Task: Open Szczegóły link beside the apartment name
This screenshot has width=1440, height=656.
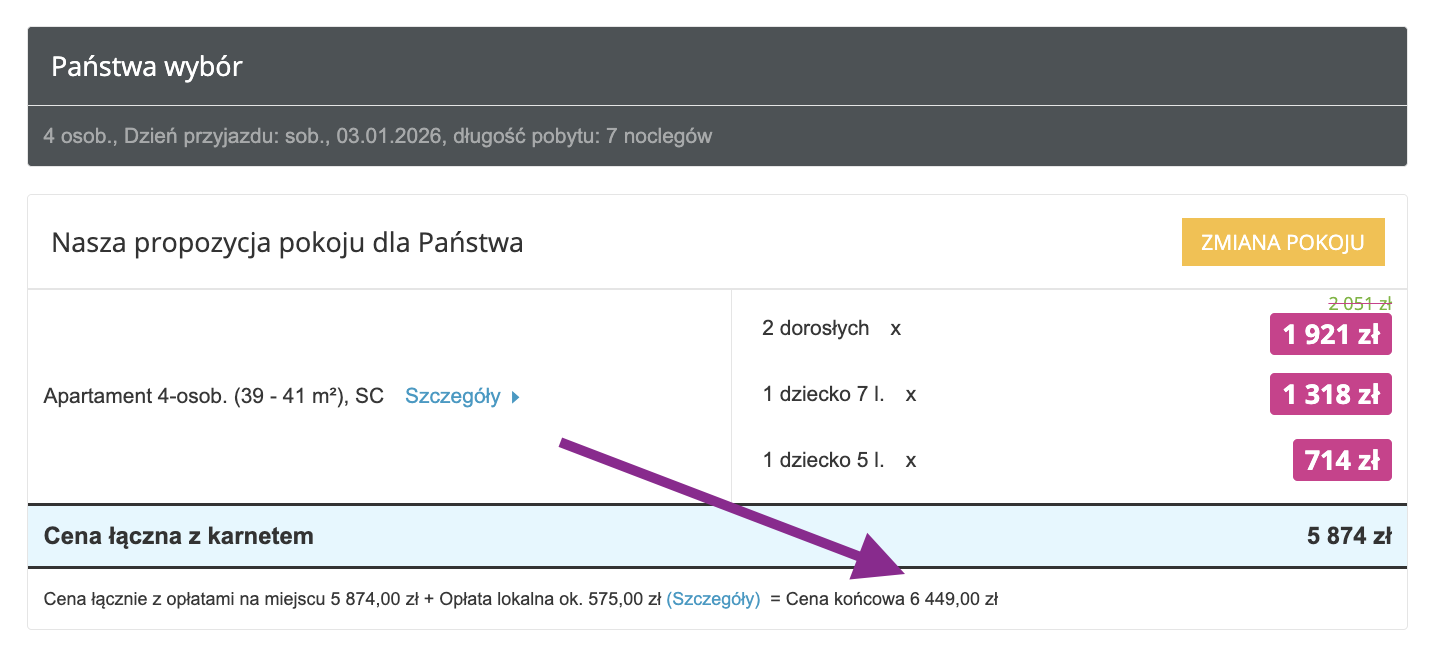Action: 452,396
